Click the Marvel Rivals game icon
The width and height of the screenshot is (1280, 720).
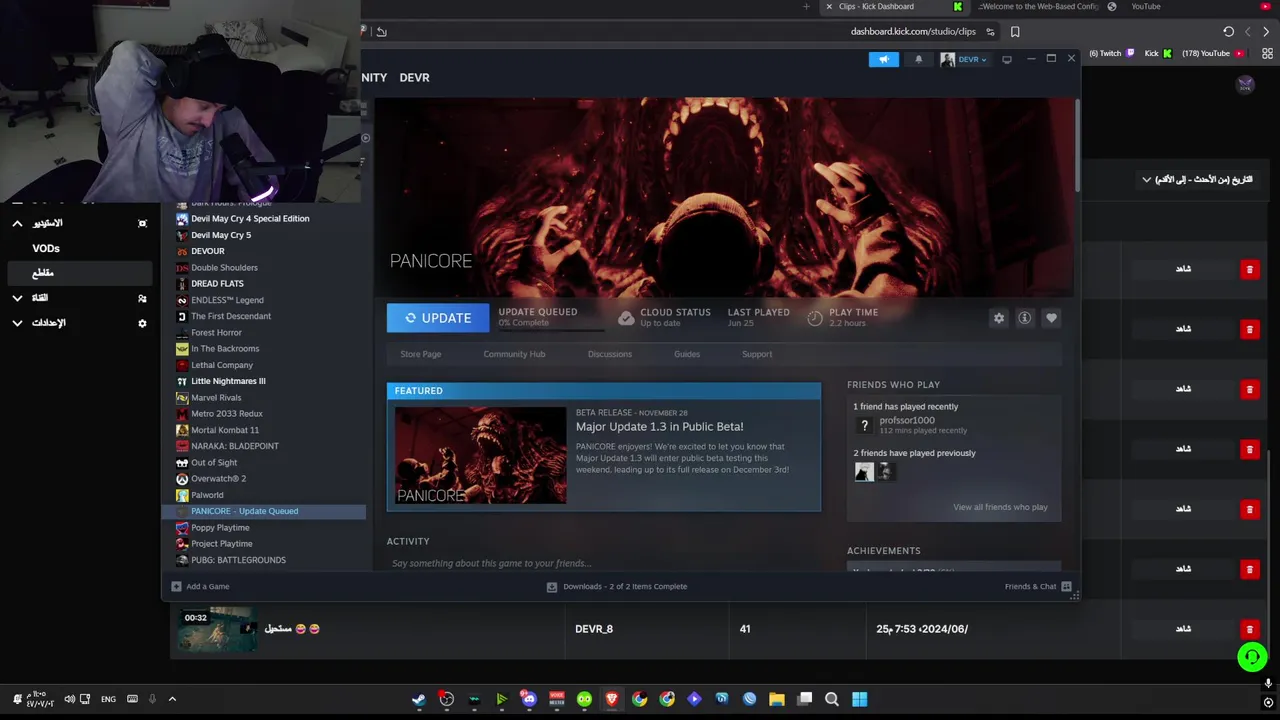pos(182,397)
